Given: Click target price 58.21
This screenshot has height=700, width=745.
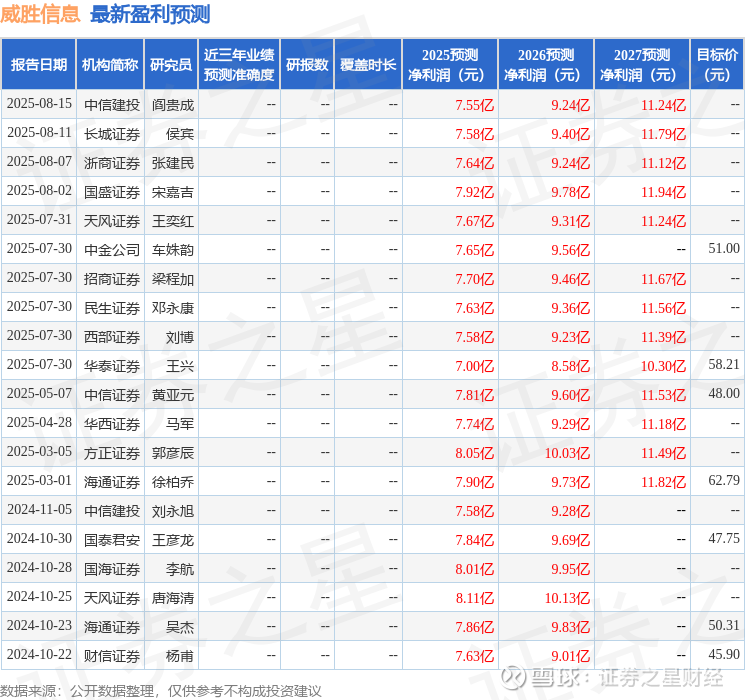Looking at the screenshot, I should click(724, 364).
